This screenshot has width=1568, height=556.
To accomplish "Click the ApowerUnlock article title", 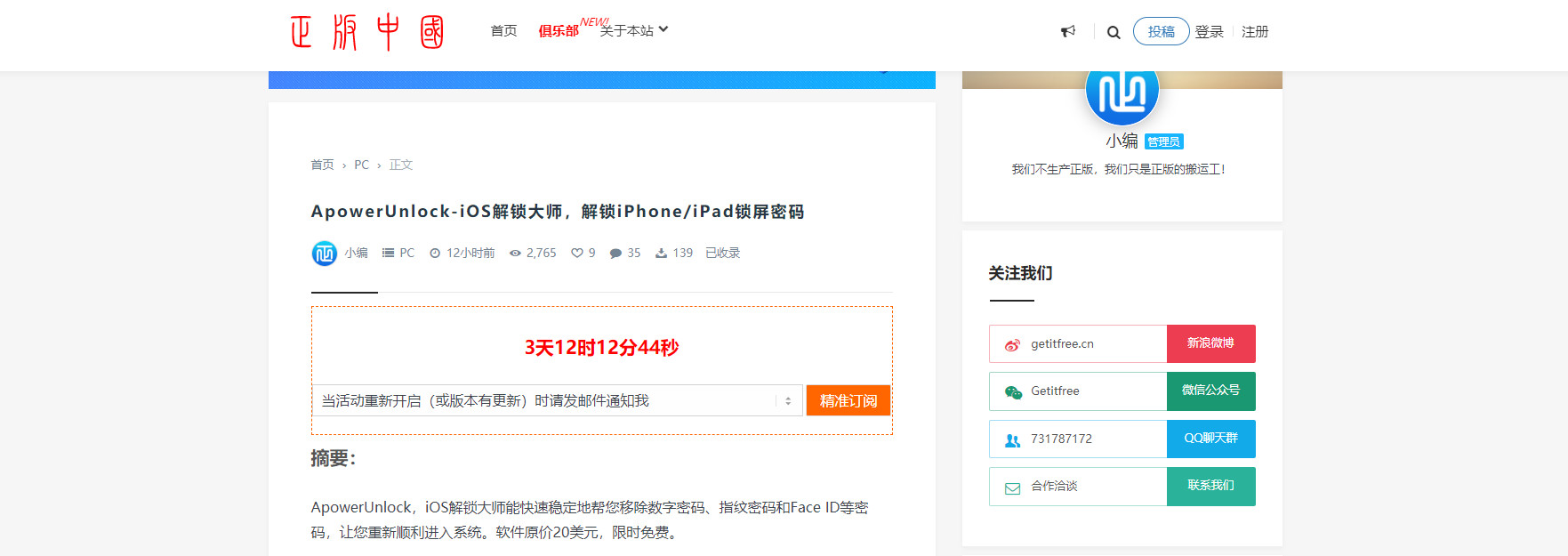I will pos(557,212).
